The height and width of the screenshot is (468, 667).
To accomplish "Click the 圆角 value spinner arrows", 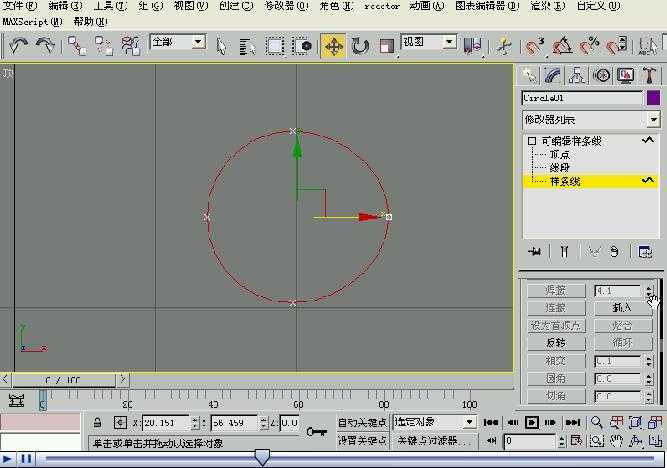I will (649, 379).
